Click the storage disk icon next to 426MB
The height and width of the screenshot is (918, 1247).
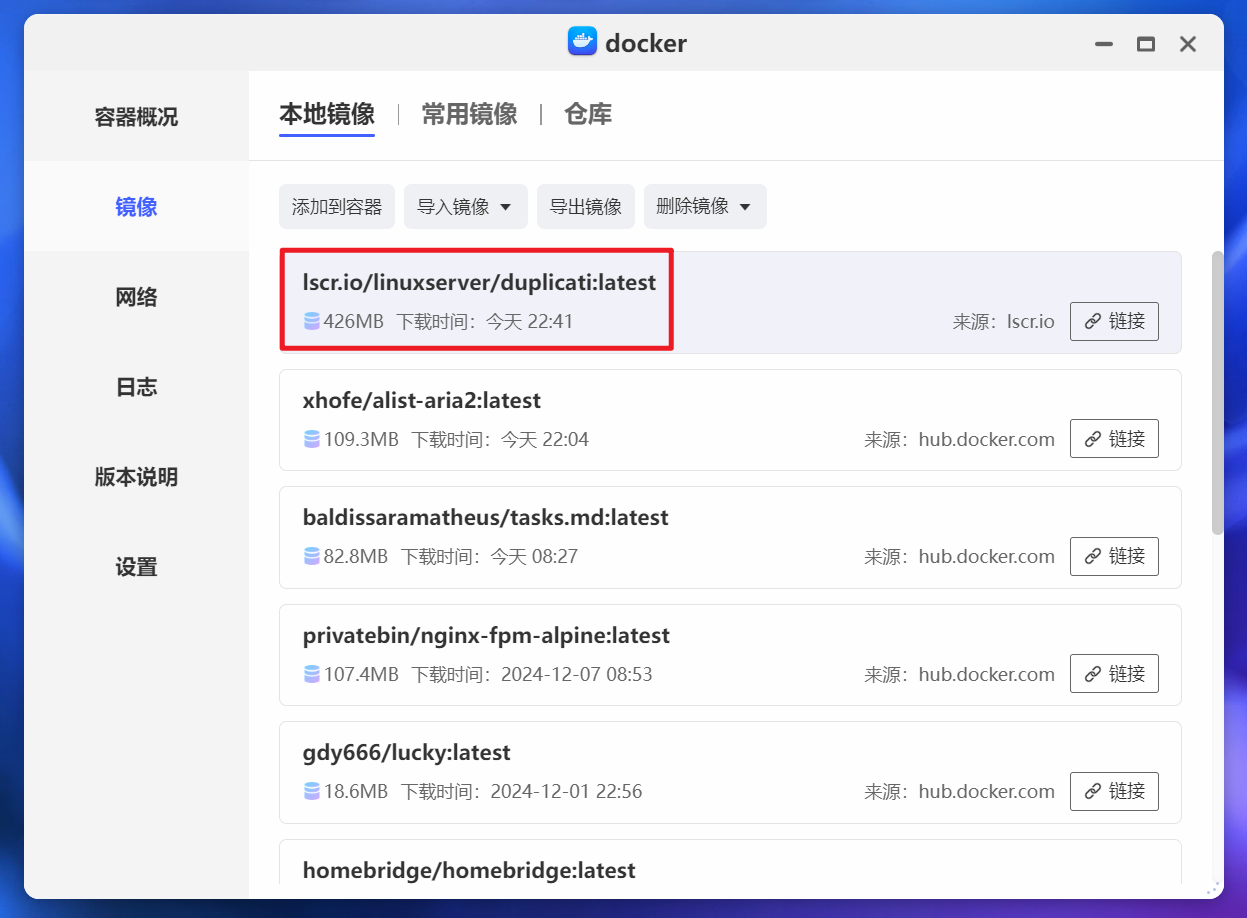click(311, 321)
